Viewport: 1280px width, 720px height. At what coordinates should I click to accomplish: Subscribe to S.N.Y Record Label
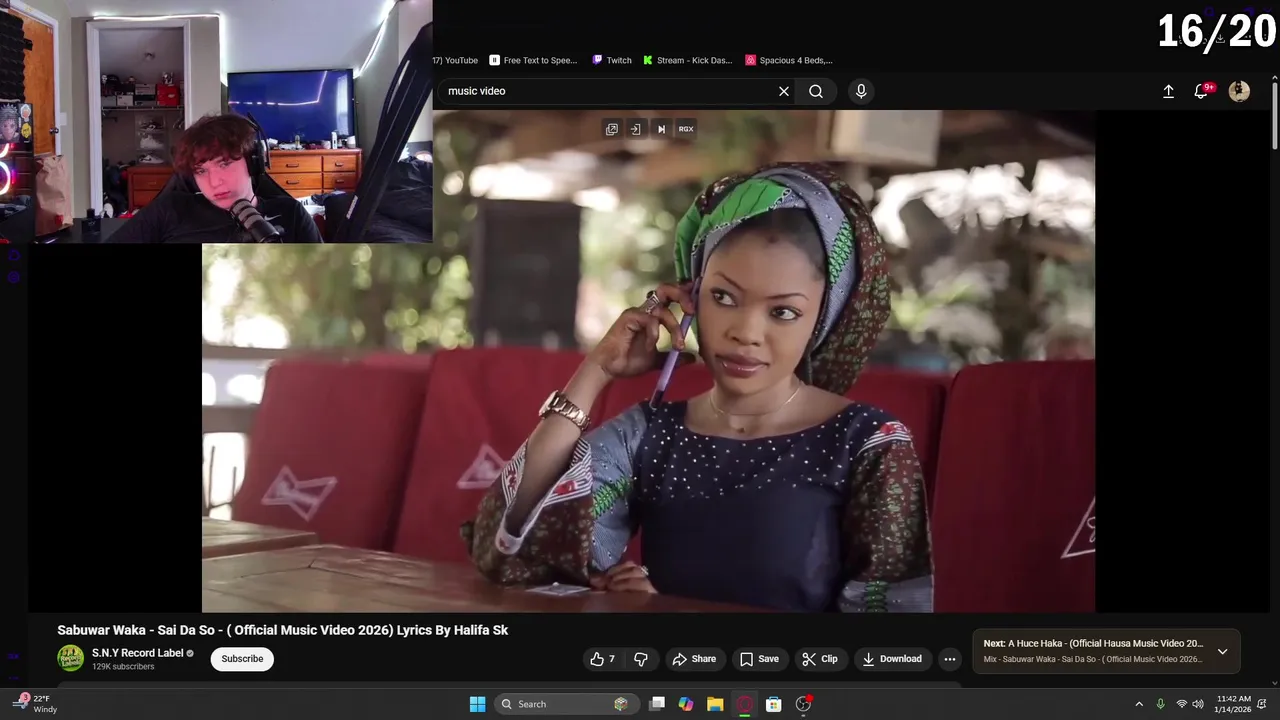pos(242,659)
